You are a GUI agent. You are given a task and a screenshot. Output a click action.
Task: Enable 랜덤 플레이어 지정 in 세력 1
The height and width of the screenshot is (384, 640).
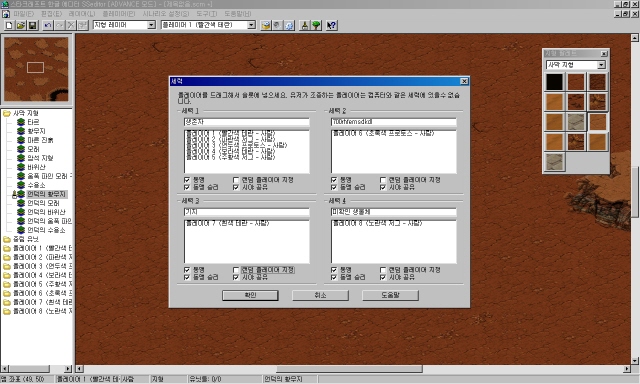point(236,180)
